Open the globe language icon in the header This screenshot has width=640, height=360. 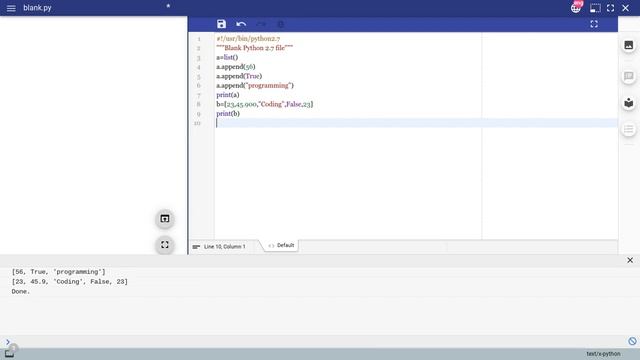pos(576,8)
